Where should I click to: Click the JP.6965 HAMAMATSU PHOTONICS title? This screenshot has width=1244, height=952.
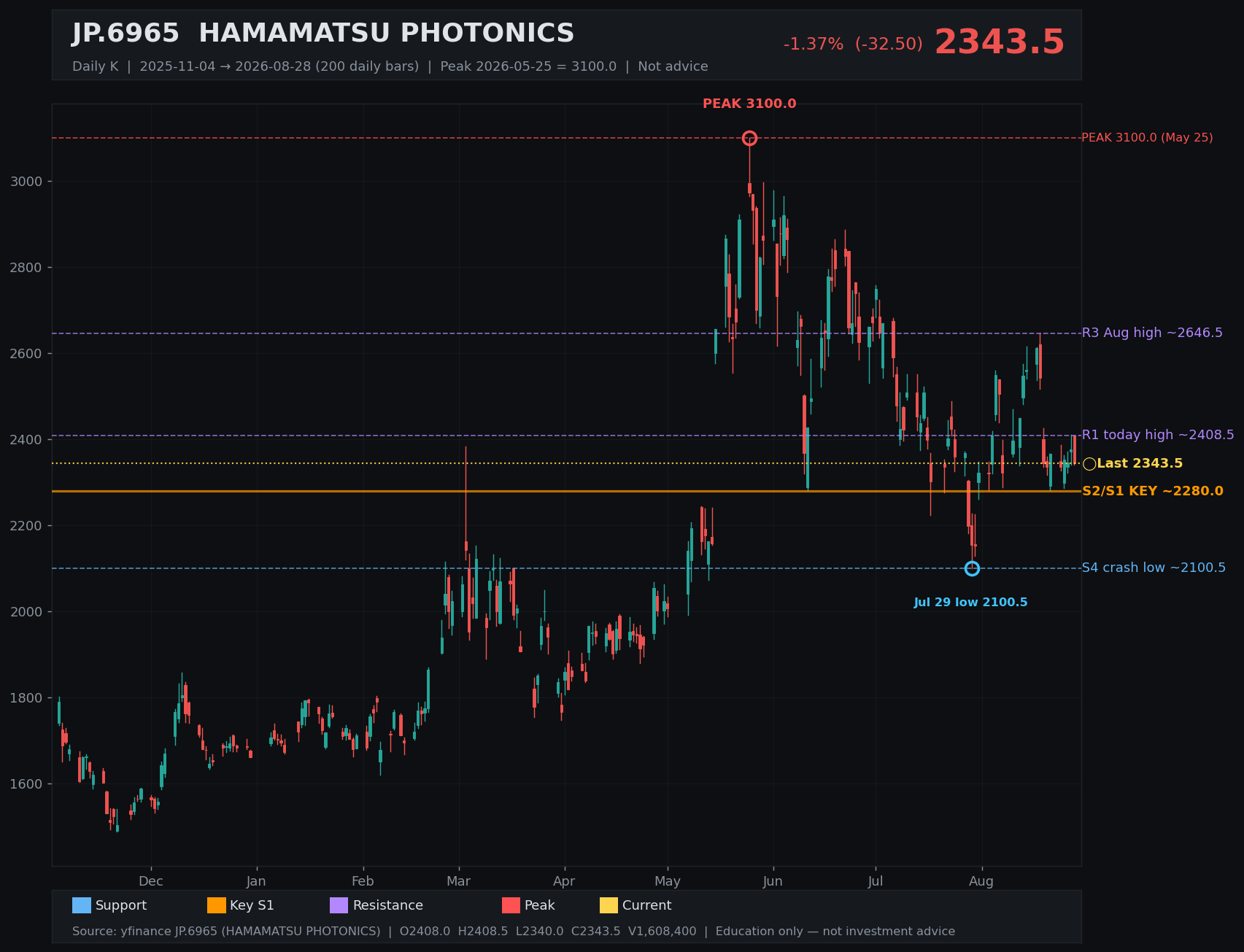tap(323, 34)
